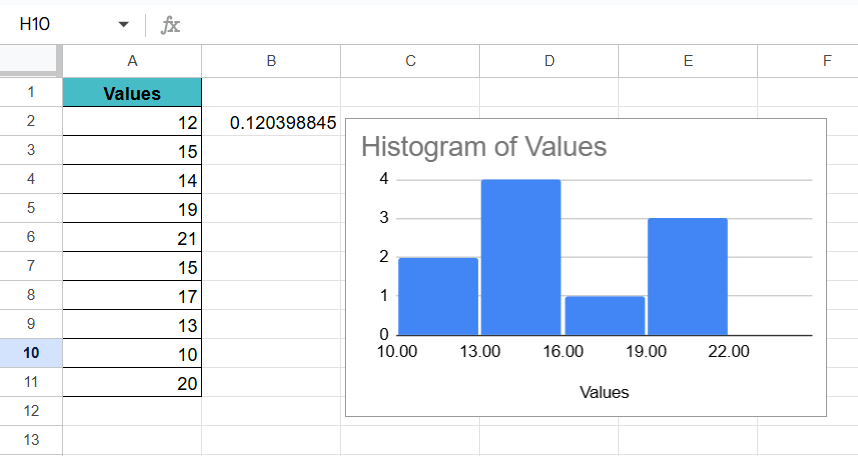The image size is (858, 456).
Task: Select row 2 header
Action: pyautogui.click(x=31, y=121)
